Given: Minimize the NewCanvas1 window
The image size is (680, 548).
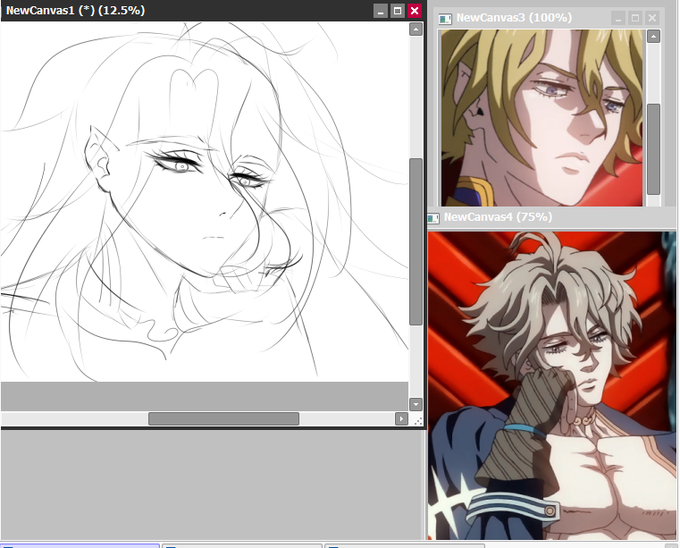Looking at the screenshot, I should [x=380, y=11].
